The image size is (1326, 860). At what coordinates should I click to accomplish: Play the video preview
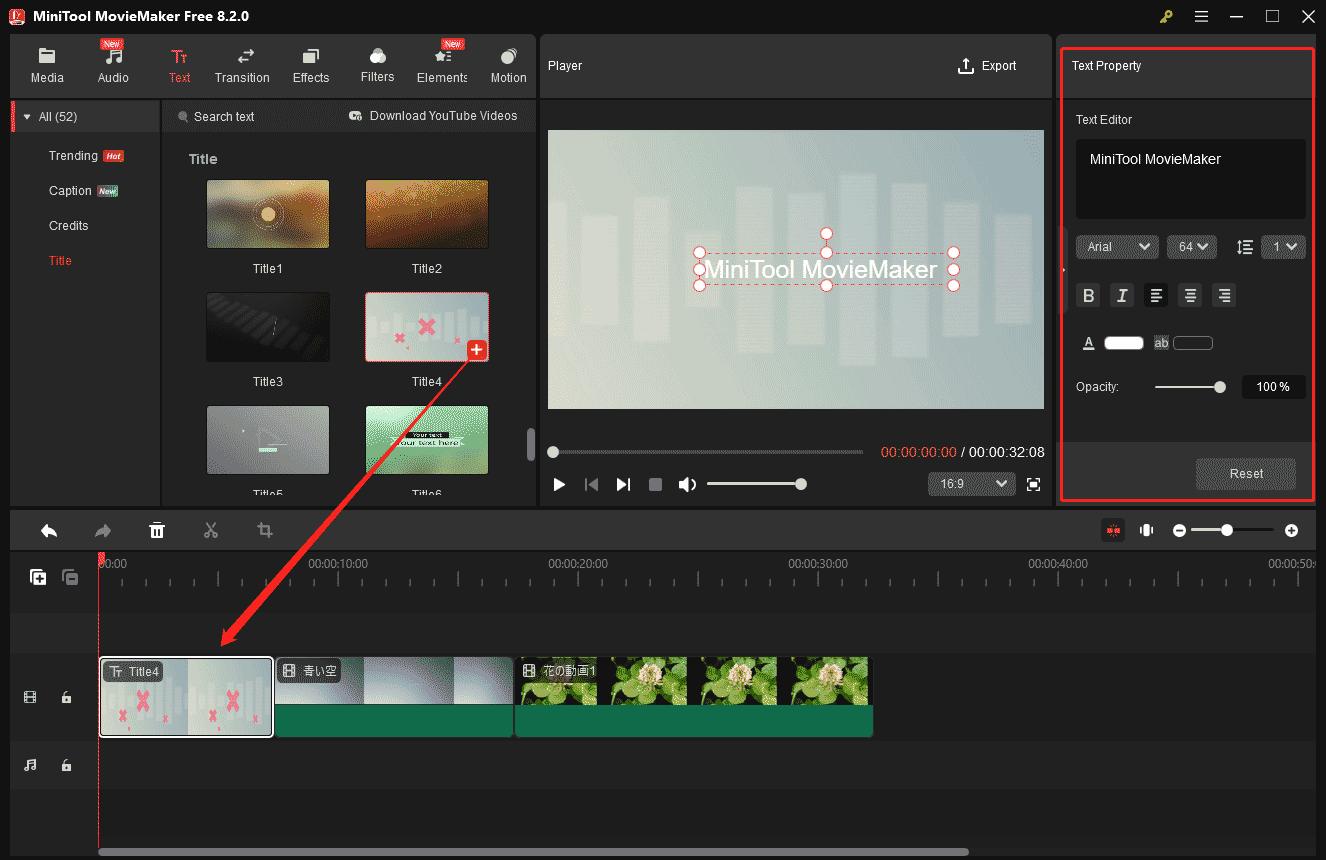click(x=559, y=484)
